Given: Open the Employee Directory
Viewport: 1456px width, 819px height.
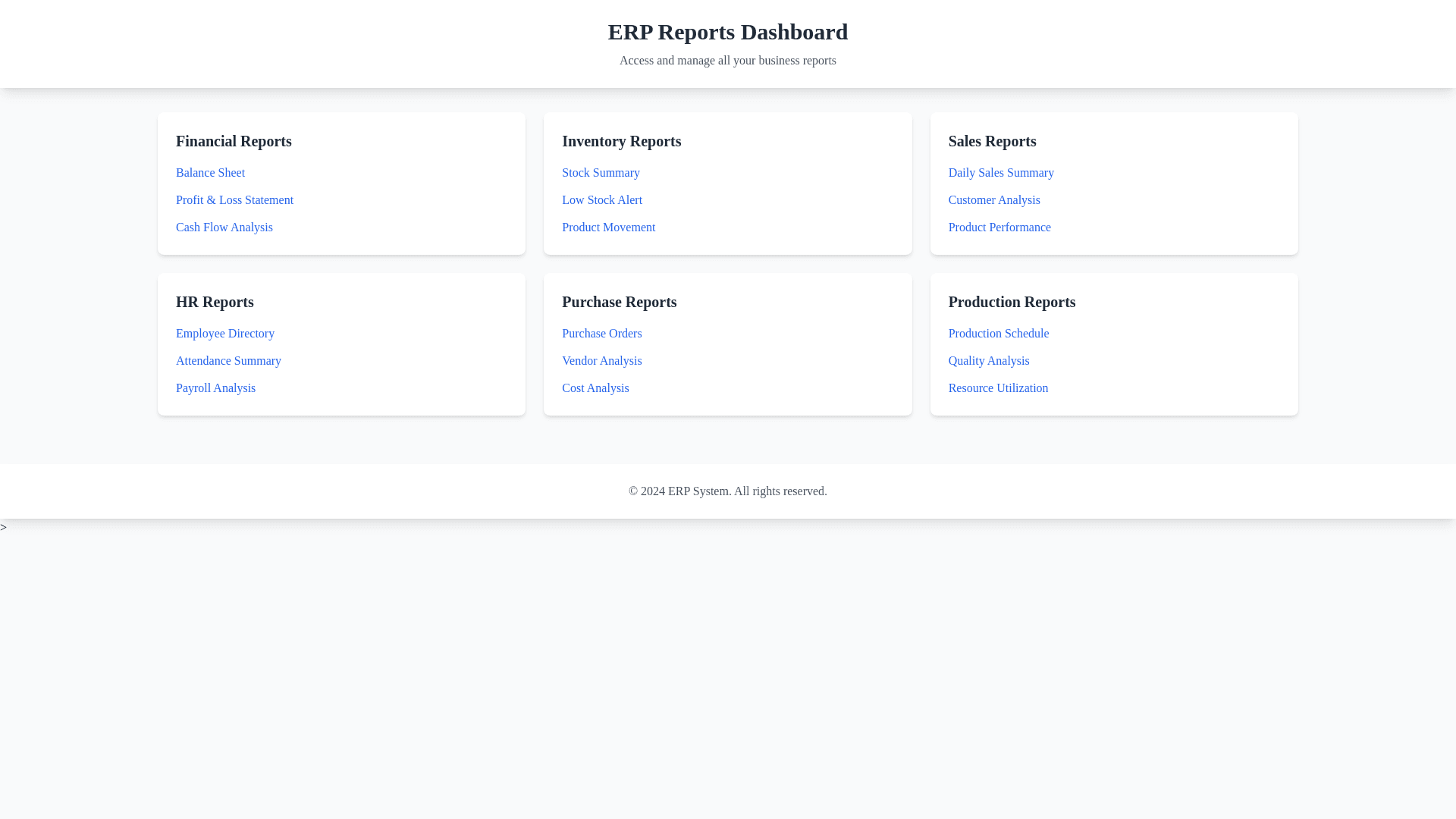Looking at the screenshot, I should (224, 334).
